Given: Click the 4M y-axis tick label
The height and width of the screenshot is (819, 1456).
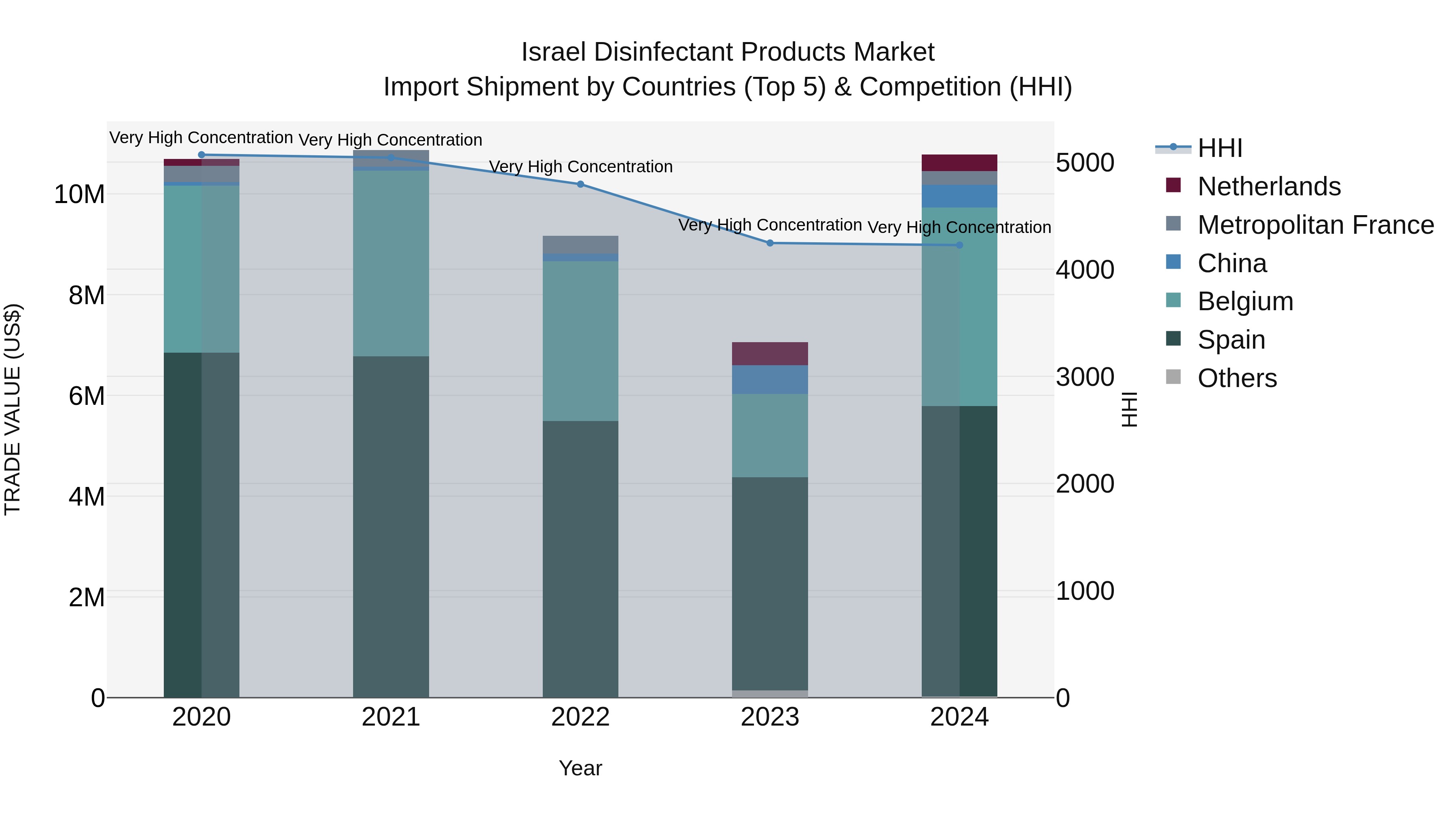Looking at the screenshot, I should coord(87,497).
